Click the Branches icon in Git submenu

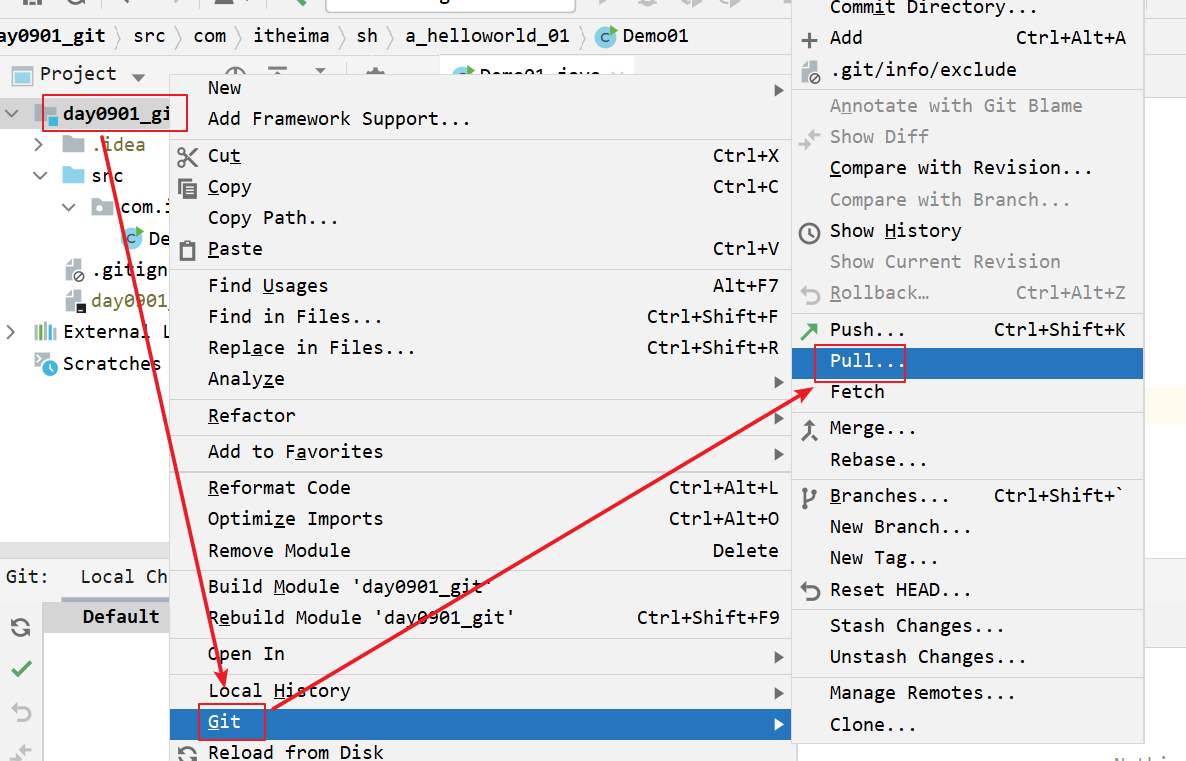point(810,497)
